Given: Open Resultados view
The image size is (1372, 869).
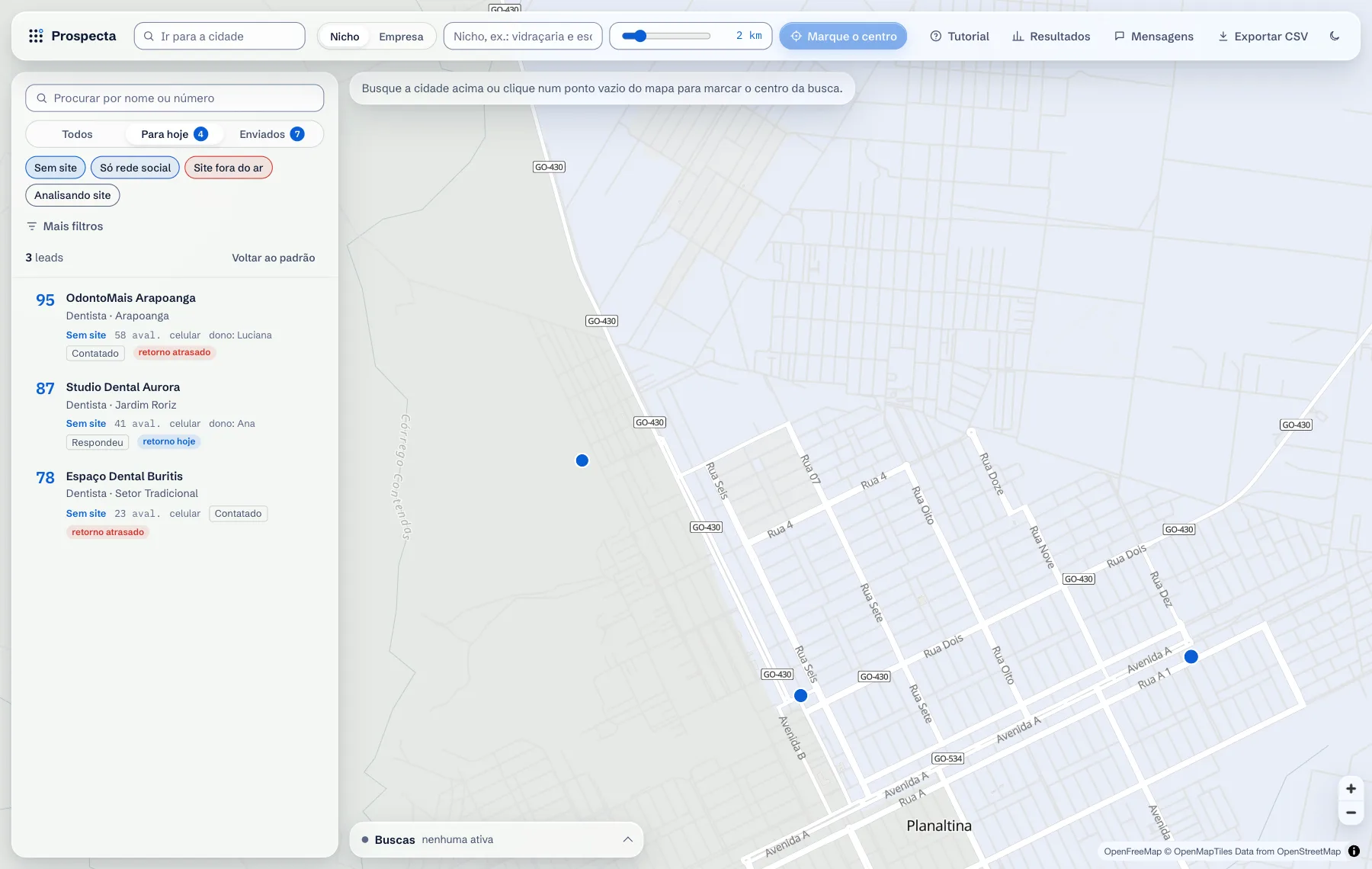Looking at the screenshot, I should pos(1051,36).
